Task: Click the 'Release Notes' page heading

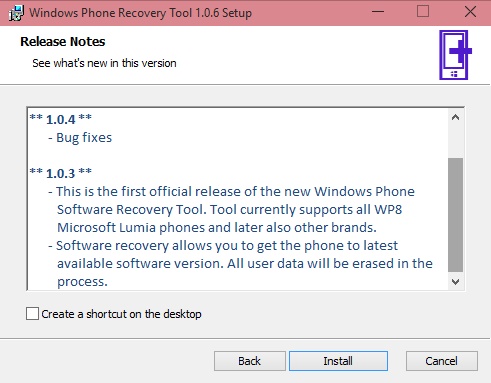Action: tap(63, 42)
